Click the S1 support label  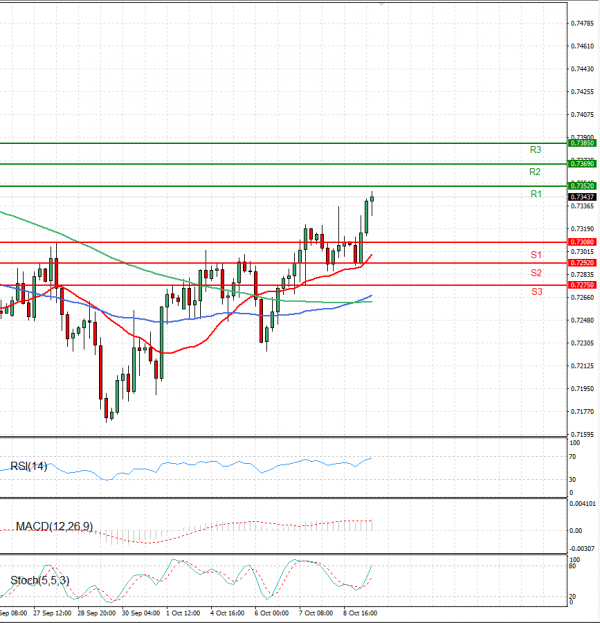(x=536, y=255)
